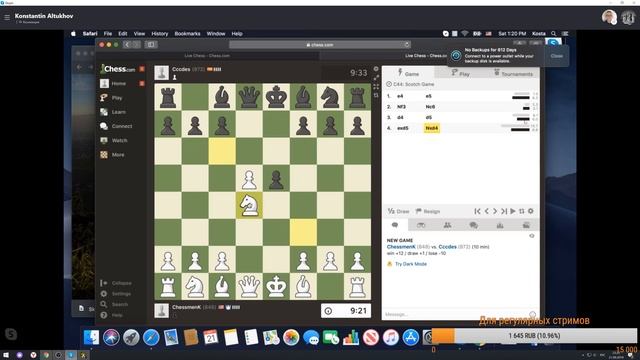
Task: Select the white knight on d4
Action: pos(249,205)
